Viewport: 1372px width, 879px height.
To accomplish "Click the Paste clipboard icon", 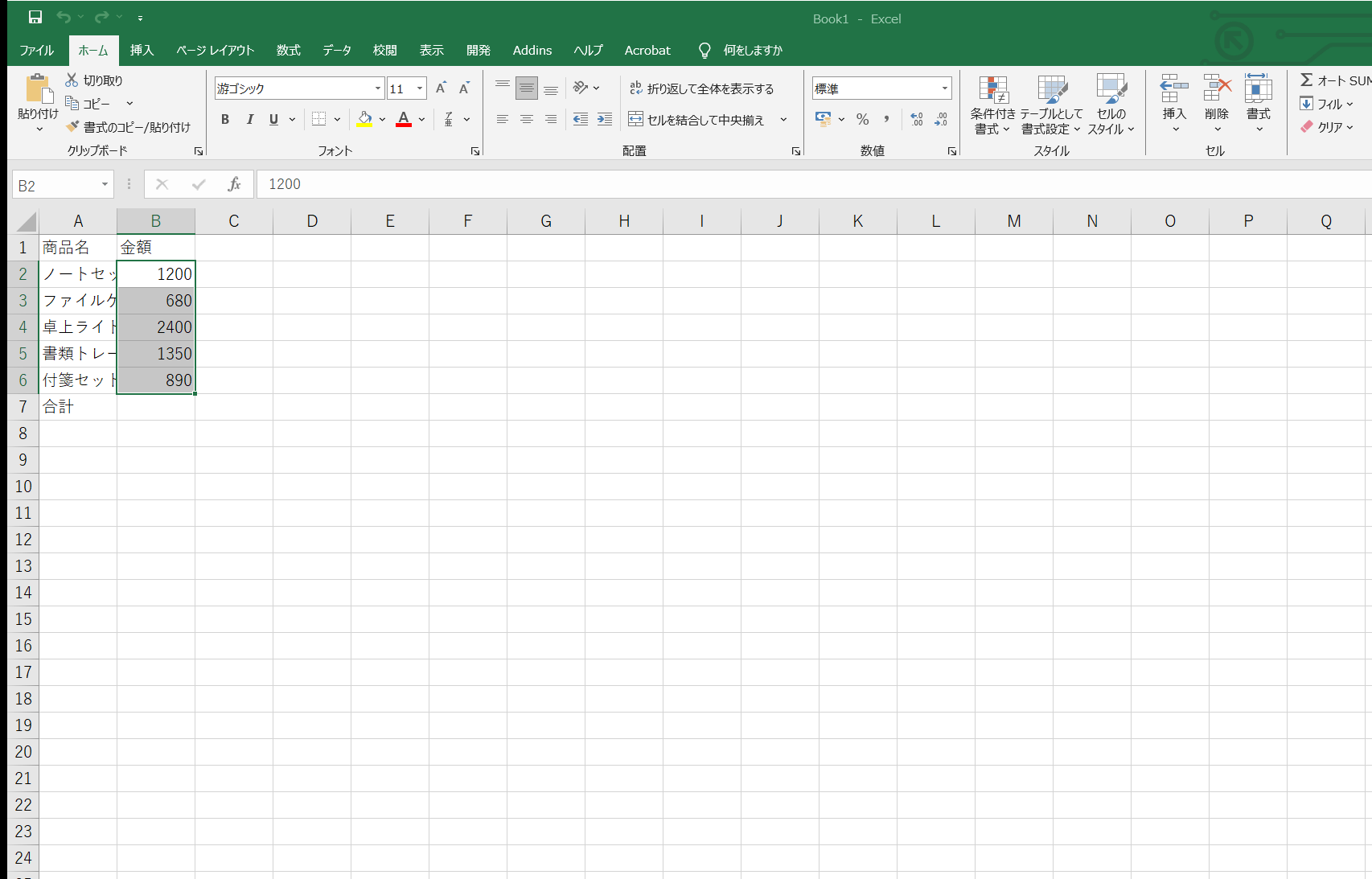I will (x=38, y=88).
